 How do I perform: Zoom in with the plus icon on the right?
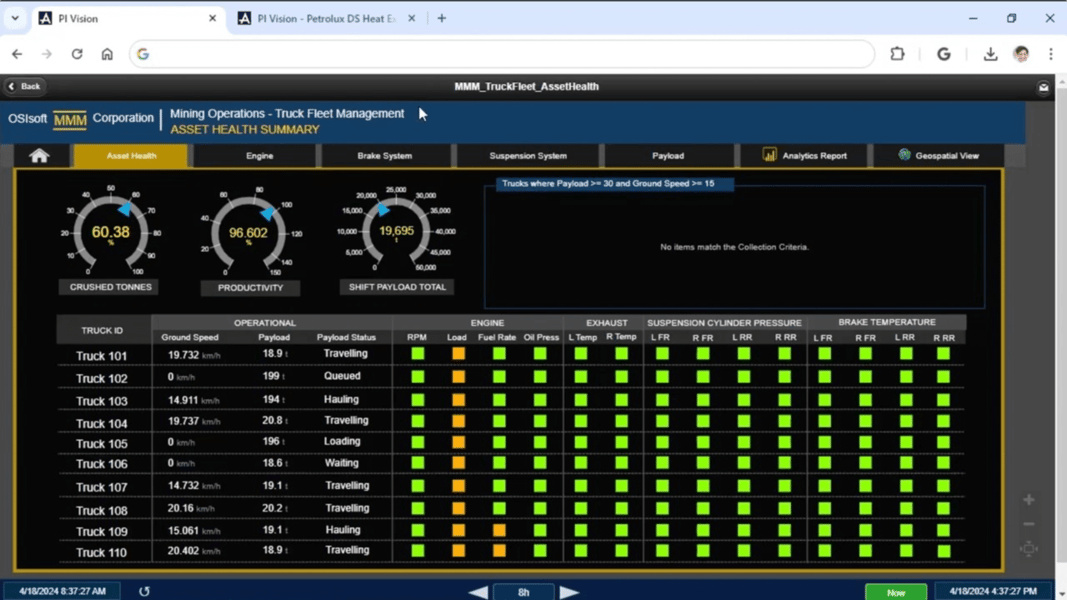(x=1028, y=499)
